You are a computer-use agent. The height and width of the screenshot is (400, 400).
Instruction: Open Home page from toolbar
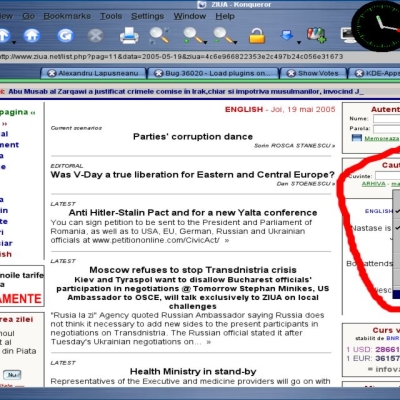tap(32, 35)
